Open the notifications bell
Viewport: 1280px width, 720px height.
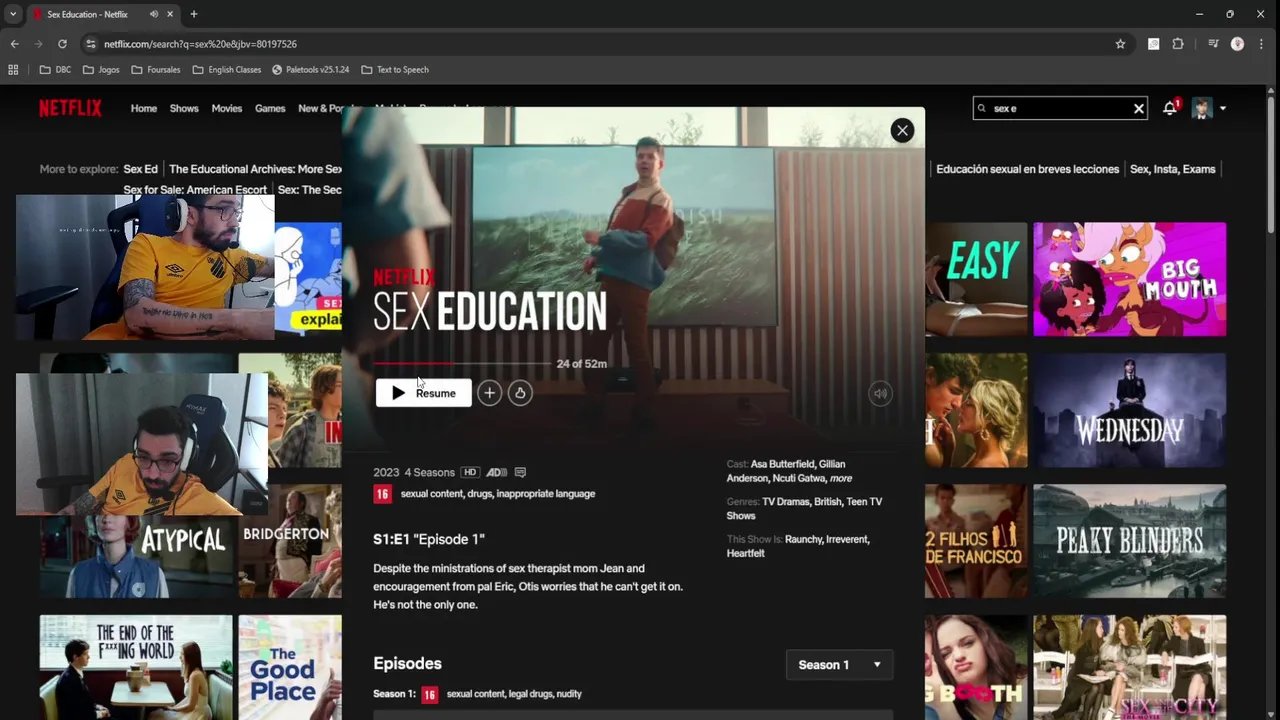[1169, 108]
